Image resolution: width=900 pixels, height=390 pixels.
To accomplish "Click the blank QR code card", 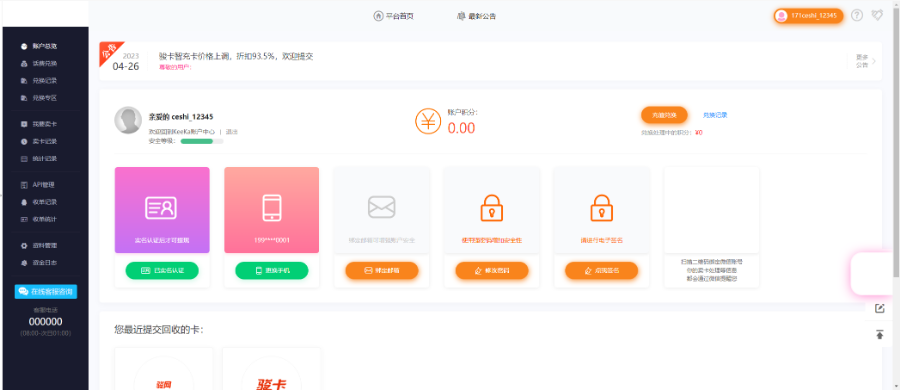I will tap(711, 210).
